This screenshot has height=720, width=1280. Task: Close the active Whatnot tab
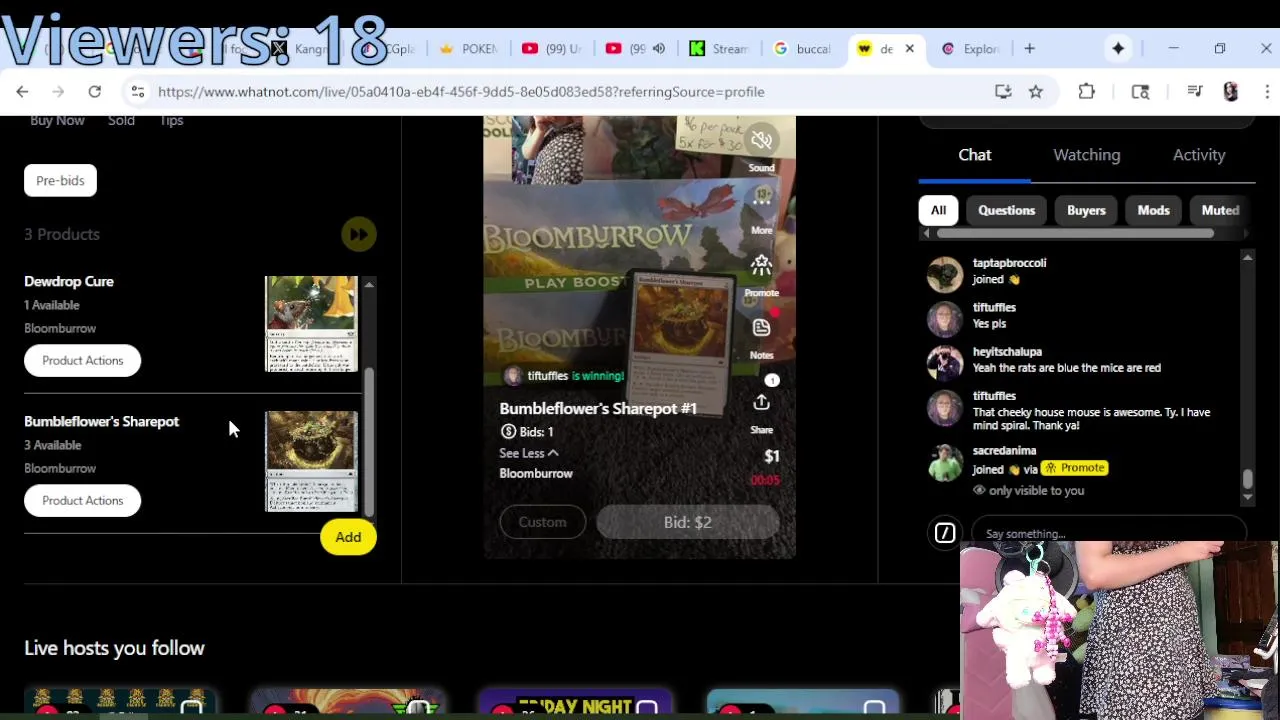(909, 49)
